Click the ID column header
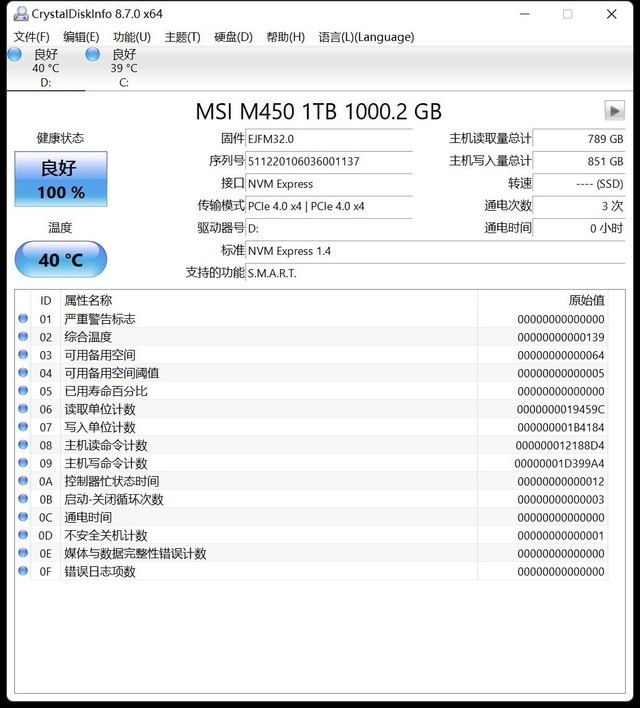This screenshot has width=640, height=708. pyautogui.click(x=46, y=301)
